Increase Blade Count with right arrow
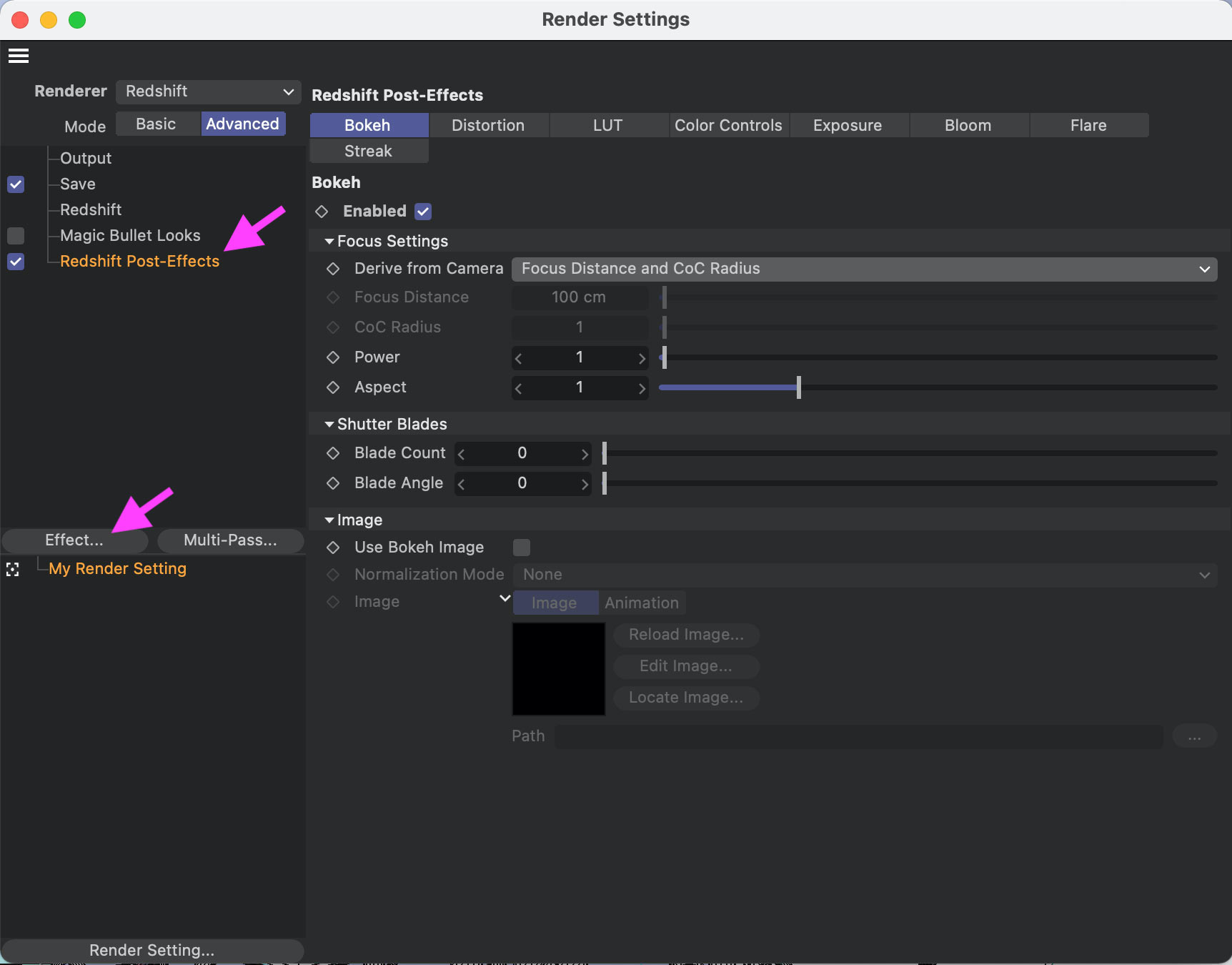 coord(585,454)
